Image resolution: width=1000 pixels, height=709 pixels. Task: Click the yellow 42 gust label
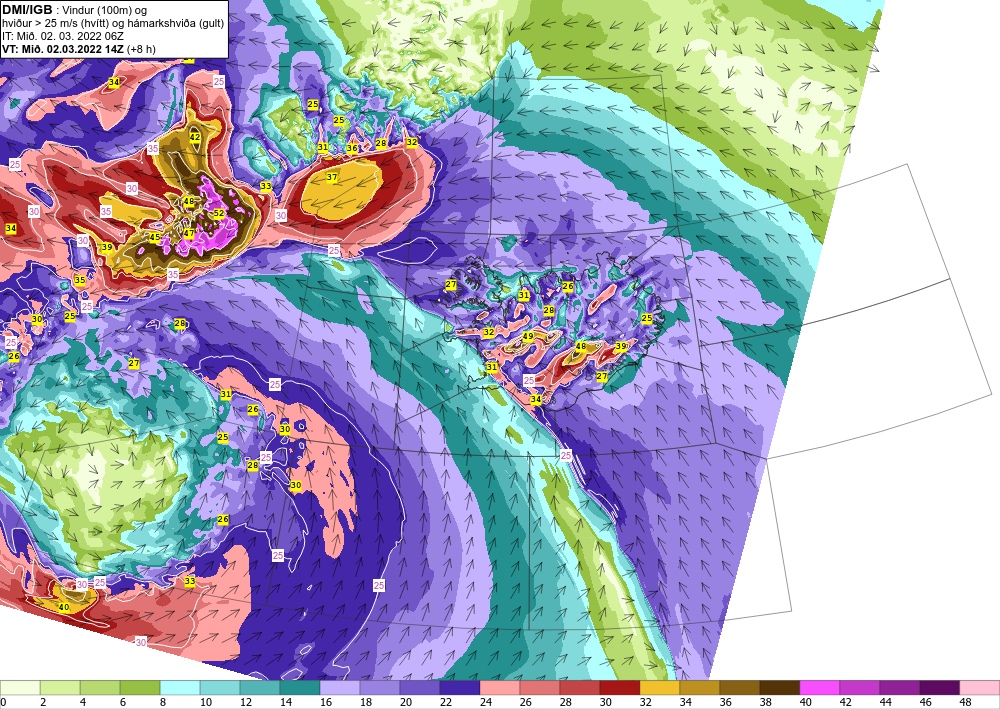coord(195,137)
